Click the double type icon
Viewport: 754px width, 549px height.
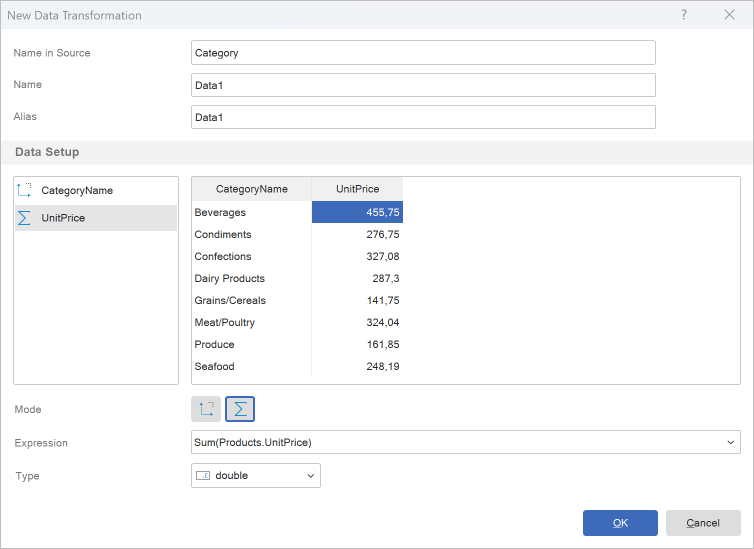point(203,476)
